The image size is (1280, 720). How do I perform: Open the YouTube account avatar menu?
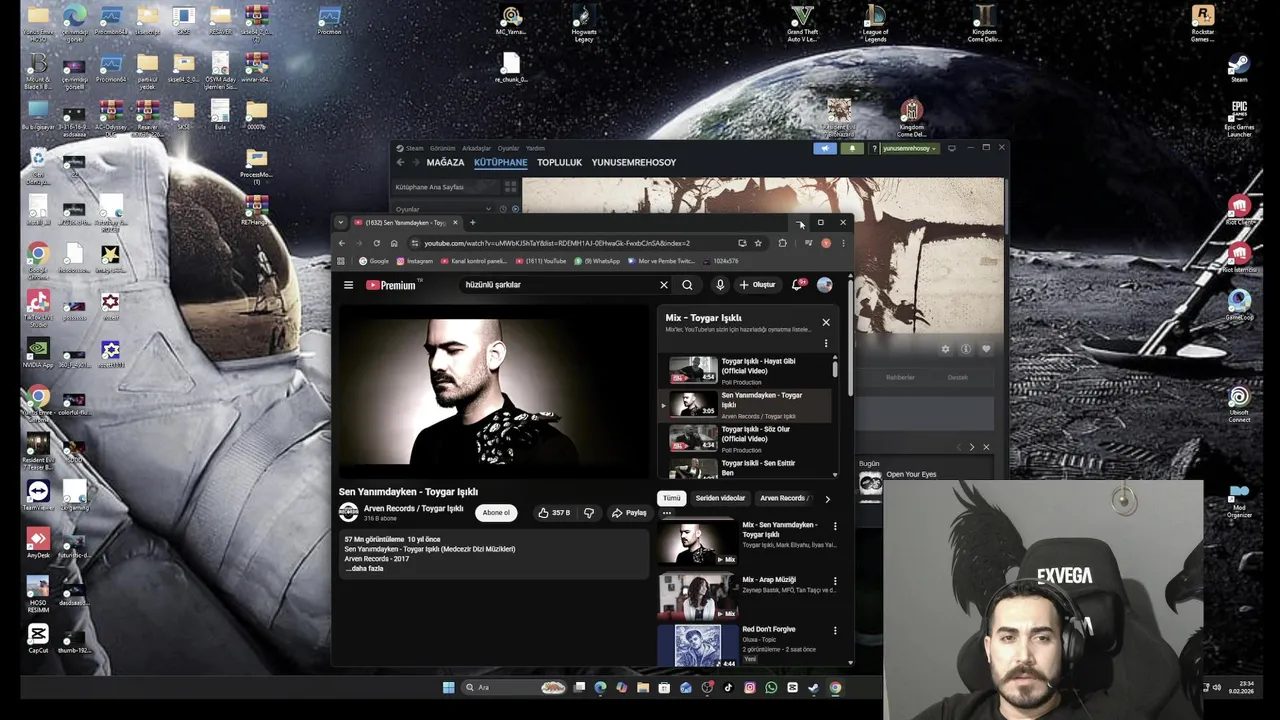[824, 285]
